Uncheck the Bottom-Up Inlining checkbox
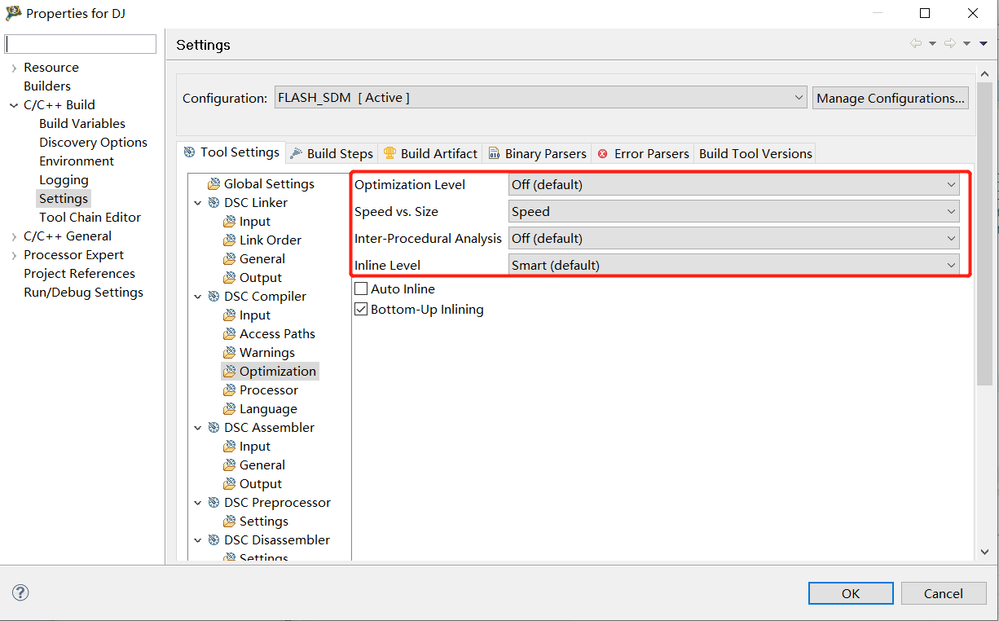The image size is (999, 621). (x=361, y=310)
